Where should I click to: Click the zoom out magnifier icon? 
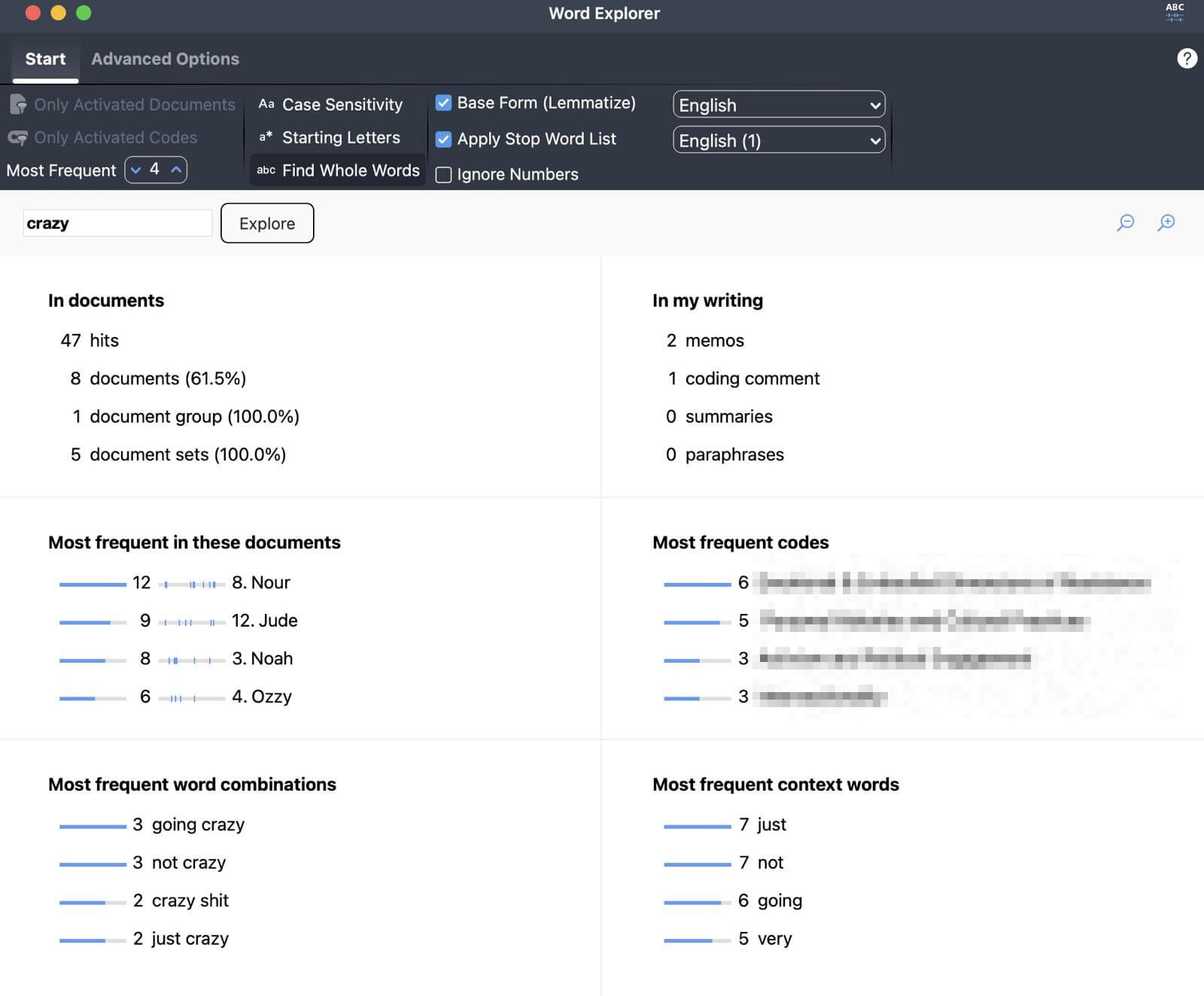coord(1126,223)
